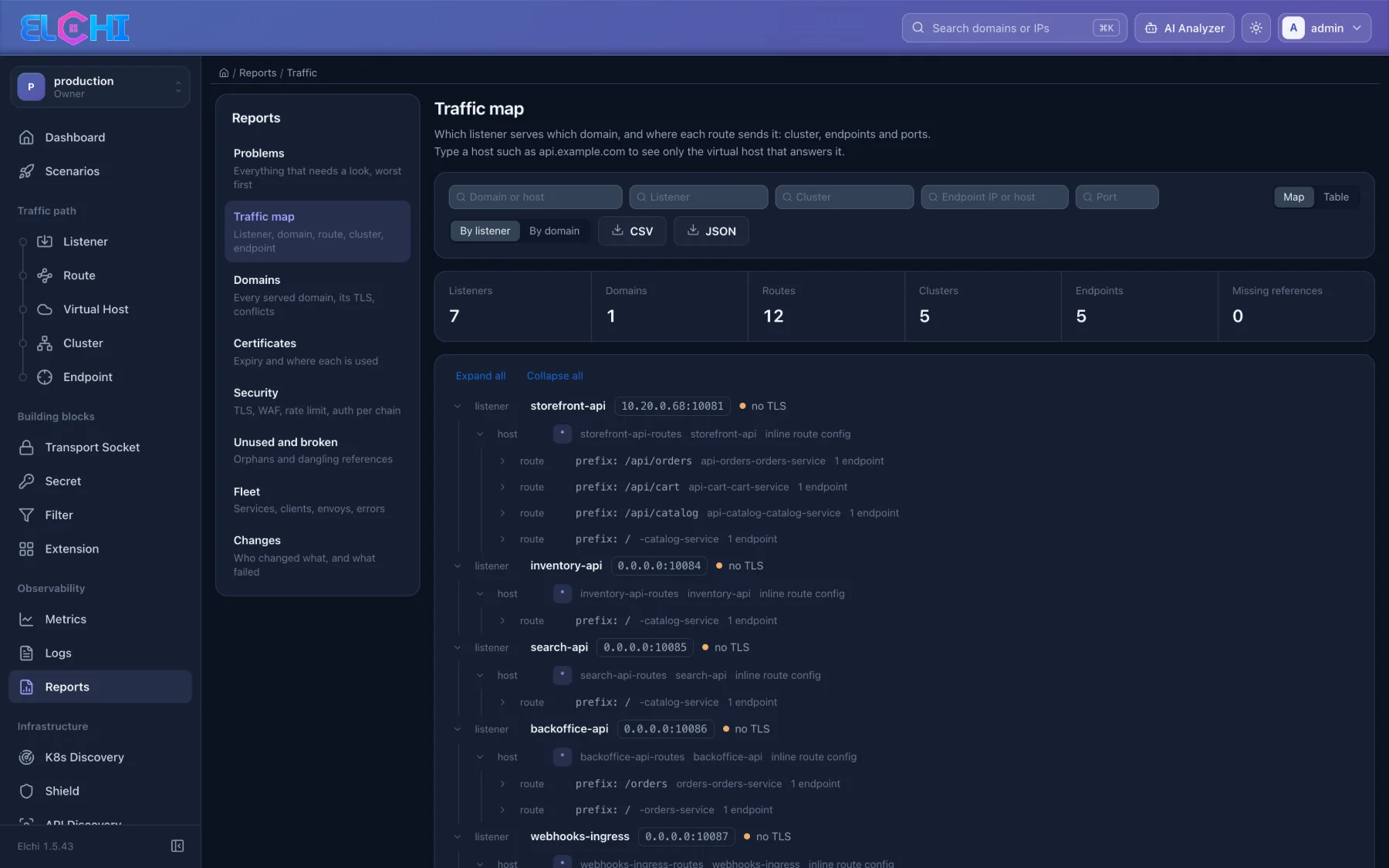Focus the Domain or host filter field

[535, 197]
